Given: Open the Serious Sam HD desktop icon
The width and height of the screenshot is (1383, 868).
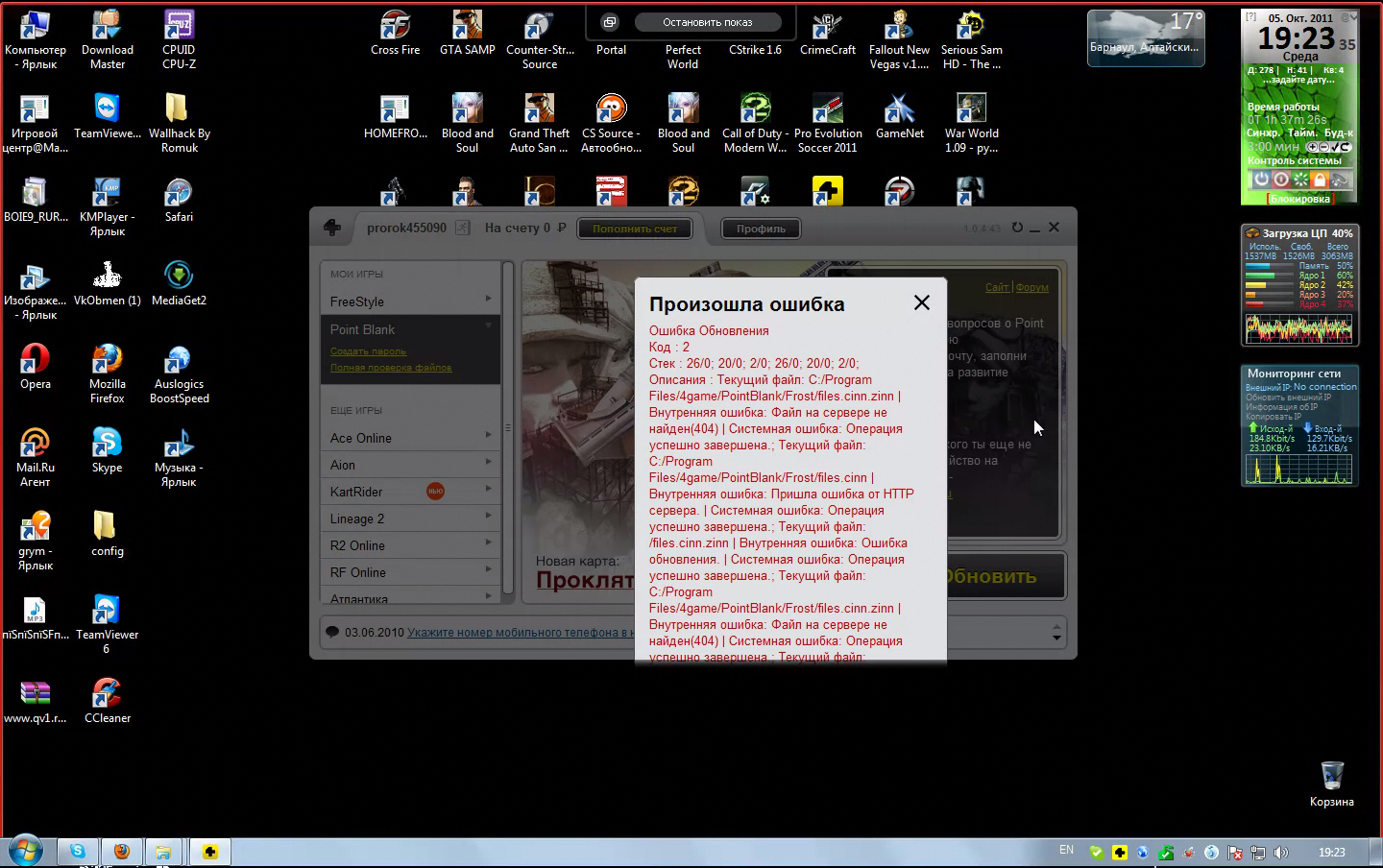Looking at the screenshot, I should pyautogui.click(x=971, y=40).
